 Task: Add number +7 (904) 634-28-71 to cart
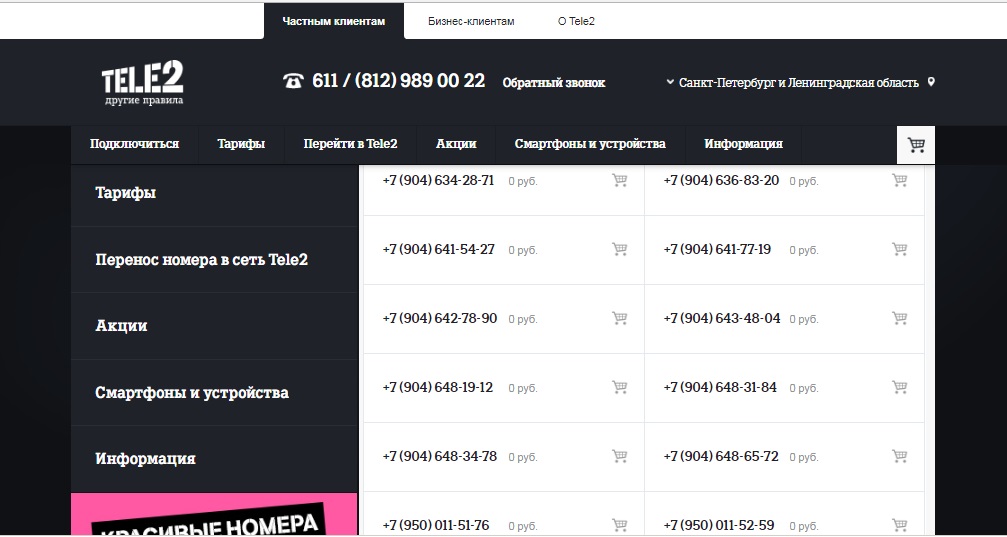click(x=619, y=181)
